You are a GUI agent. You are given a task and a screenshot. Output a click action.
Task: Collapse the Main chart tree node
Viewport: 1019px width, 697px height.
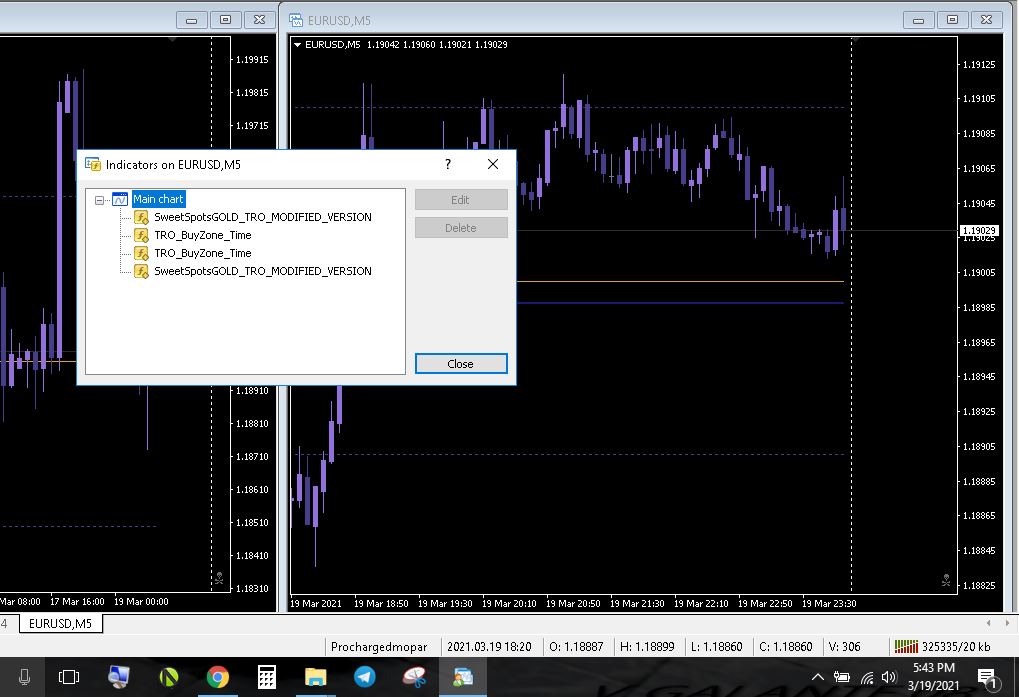point(99,200)
